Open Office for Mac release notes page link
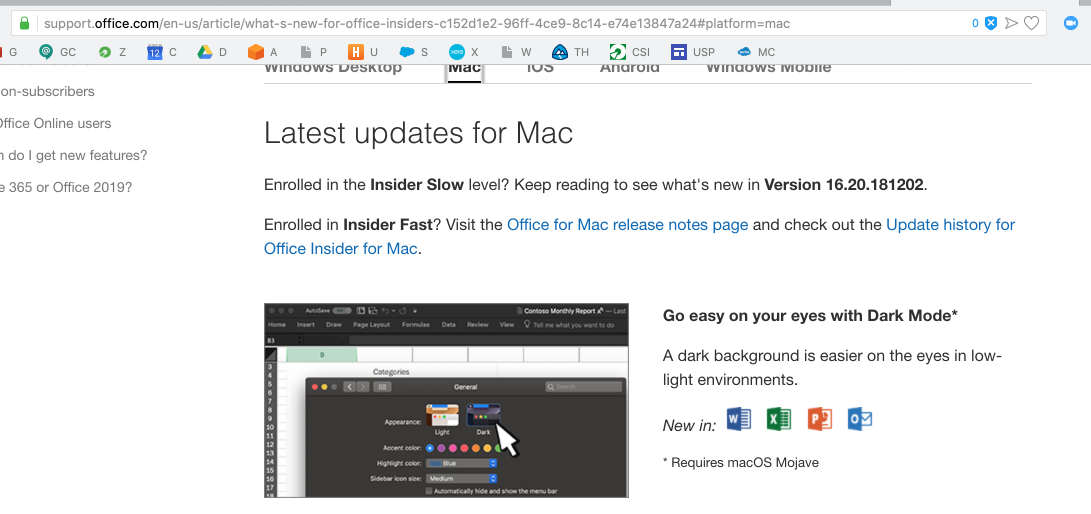 (x=628, y=225)
